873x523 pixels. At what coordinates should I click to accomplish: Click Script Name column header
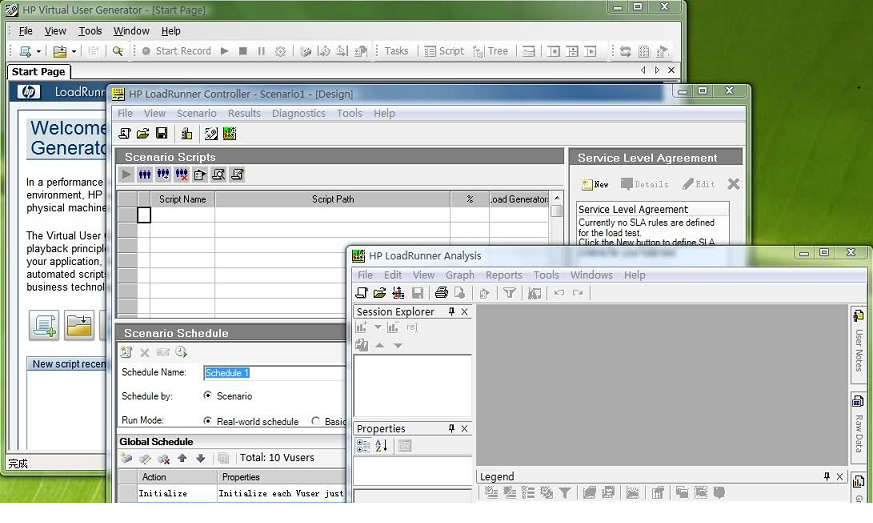click(182, 199)
